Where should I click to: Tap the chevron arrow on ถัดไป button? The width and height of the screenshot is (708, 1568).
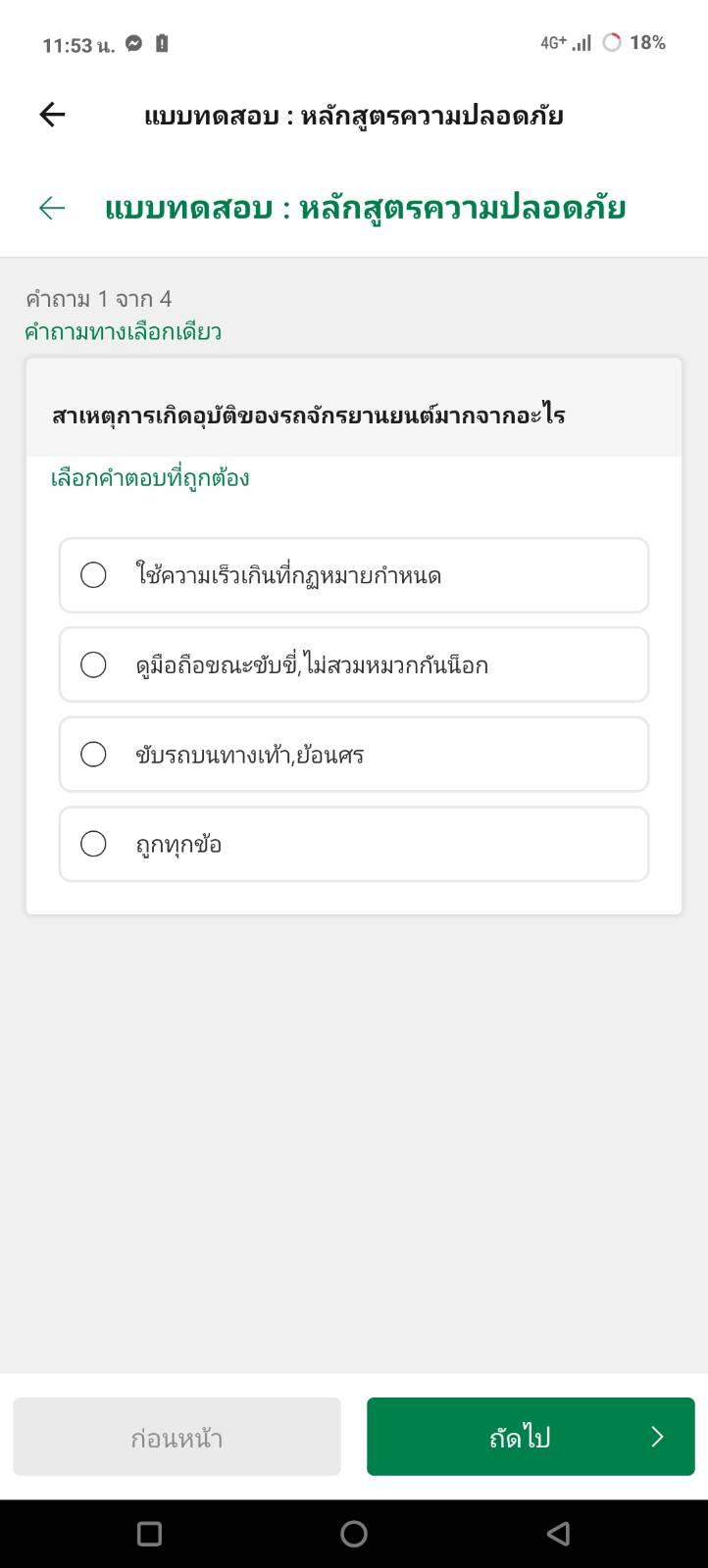tap(657, 1437)
